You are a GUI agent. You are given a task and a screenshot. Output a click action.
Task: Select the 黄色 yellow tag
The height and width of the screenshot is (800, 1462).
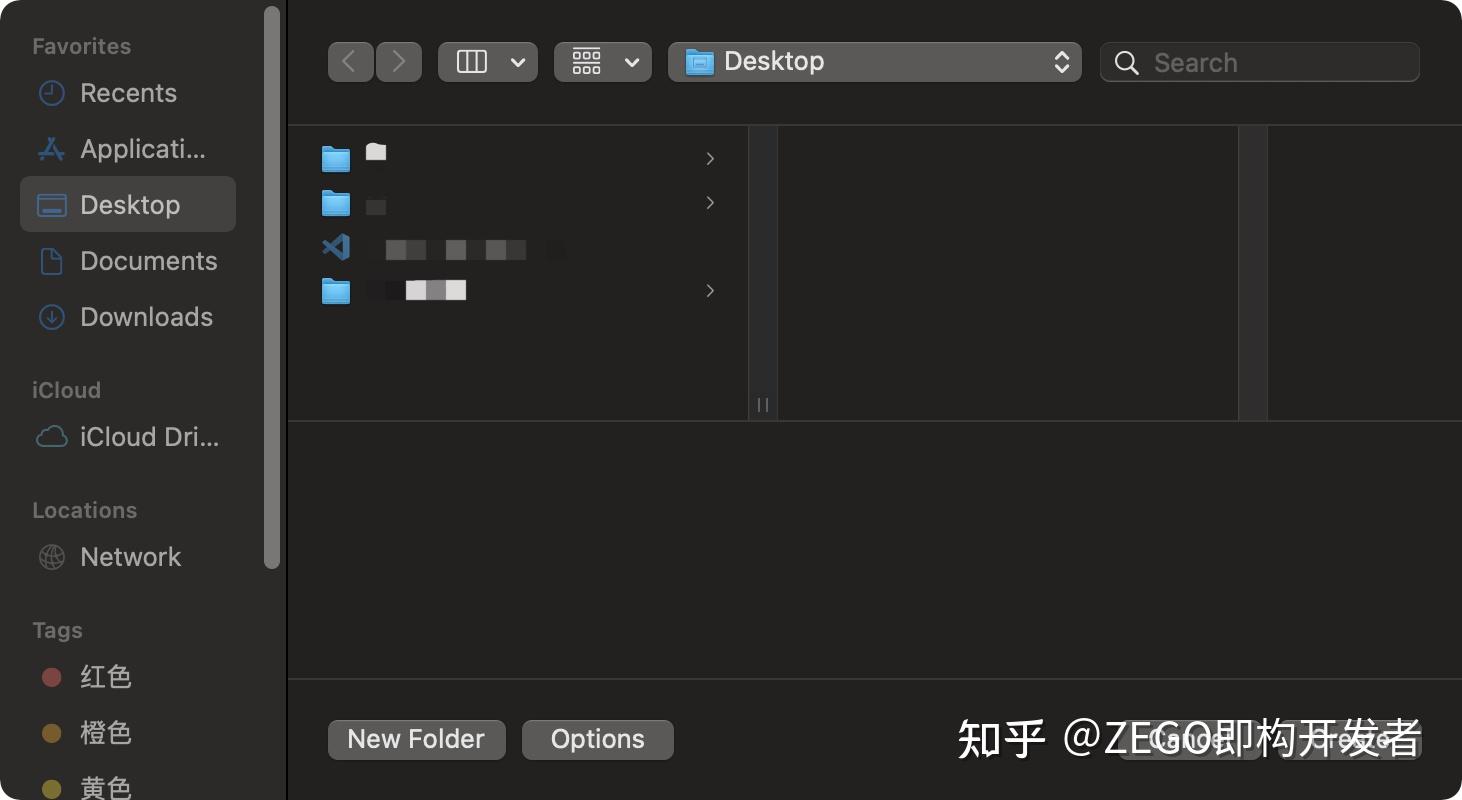105,786
